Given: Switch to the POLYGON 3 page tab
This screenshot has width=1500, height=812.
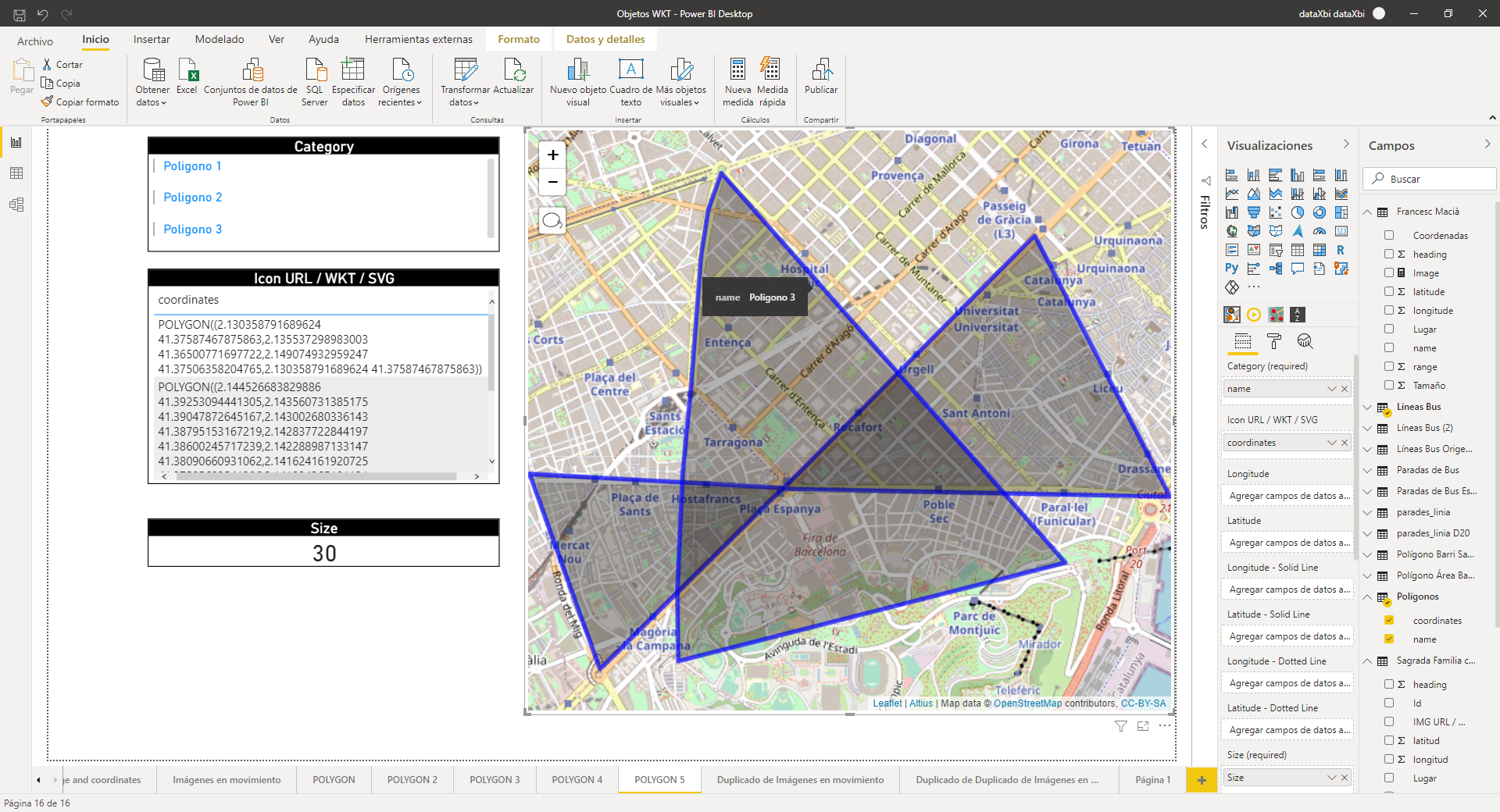Looking at the screenshot, I should tap(494, 779).
